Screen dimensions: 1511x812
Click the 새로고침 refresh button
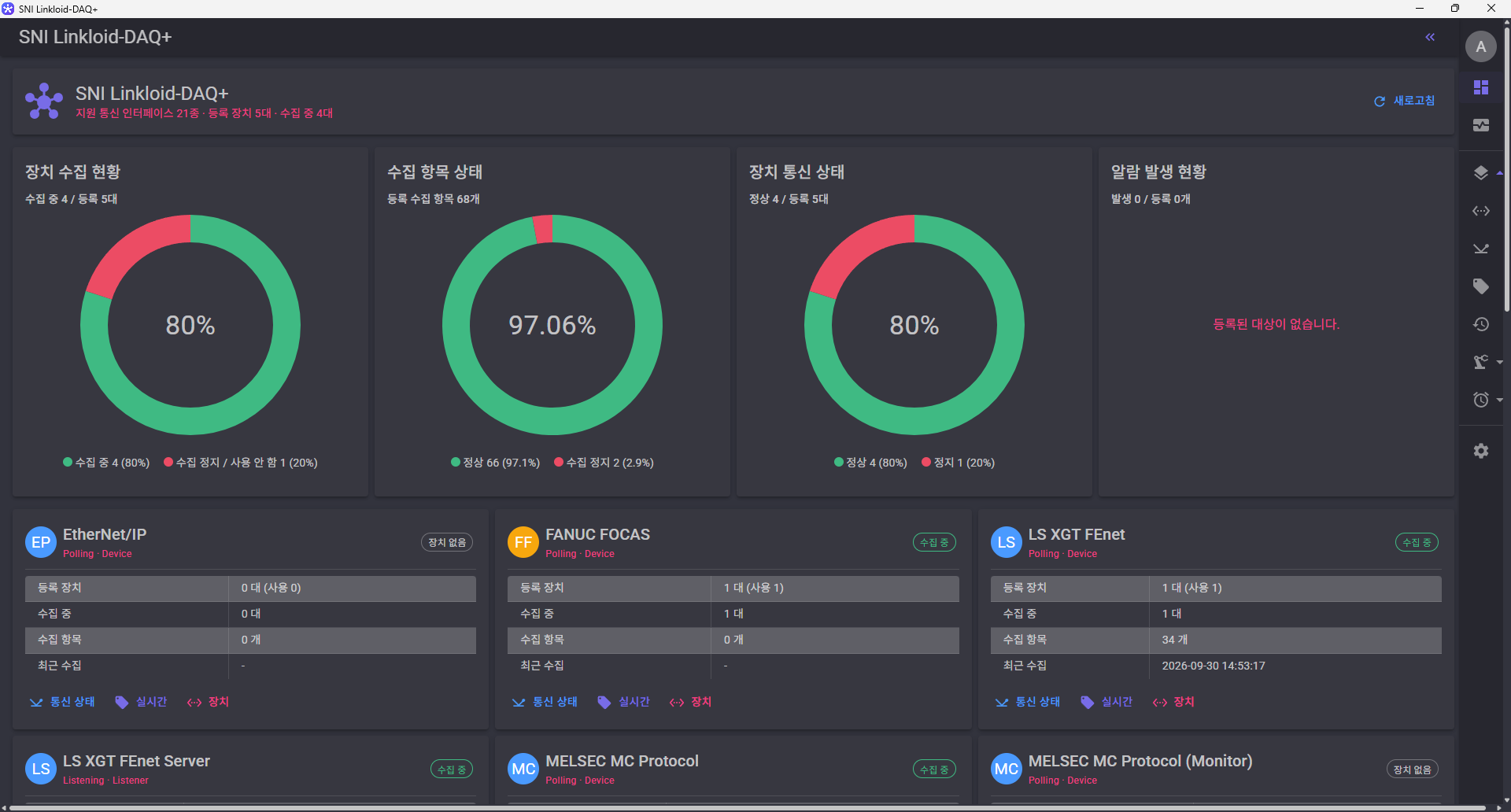[x=1405, y=101]
